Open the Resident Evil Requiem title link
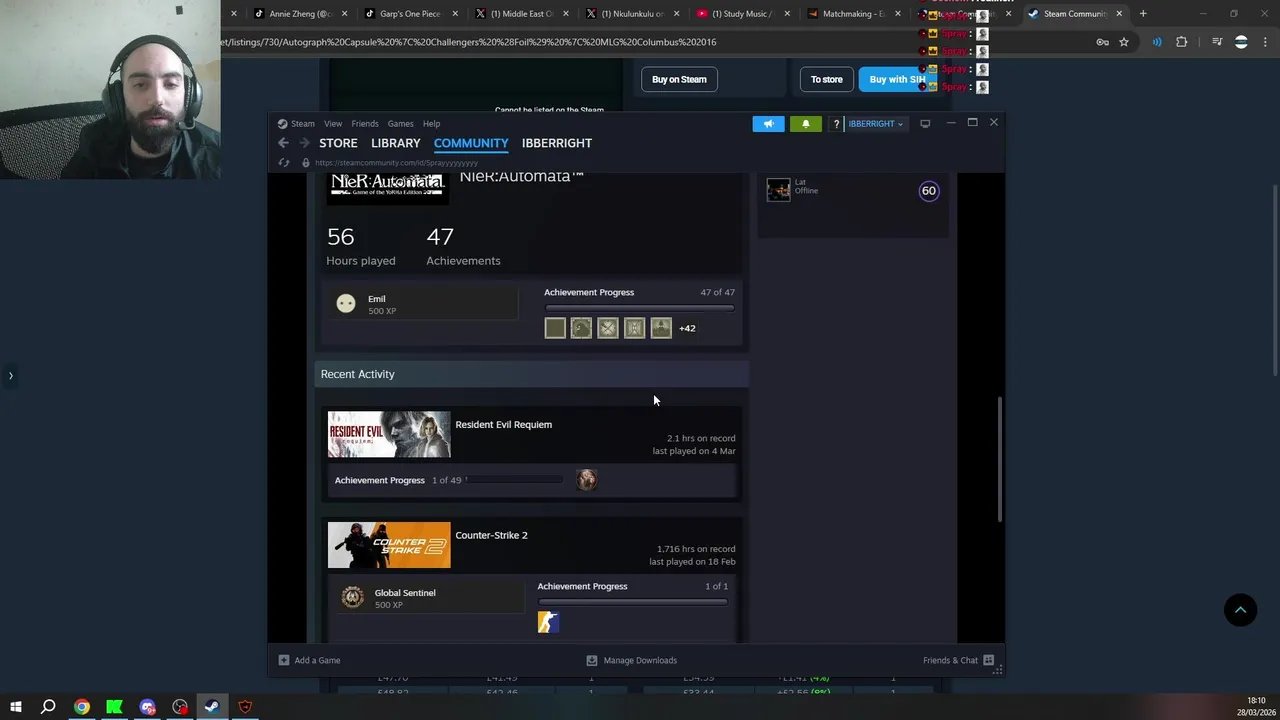The width and height of the screenshot is (1280, 720). [503, 424]
